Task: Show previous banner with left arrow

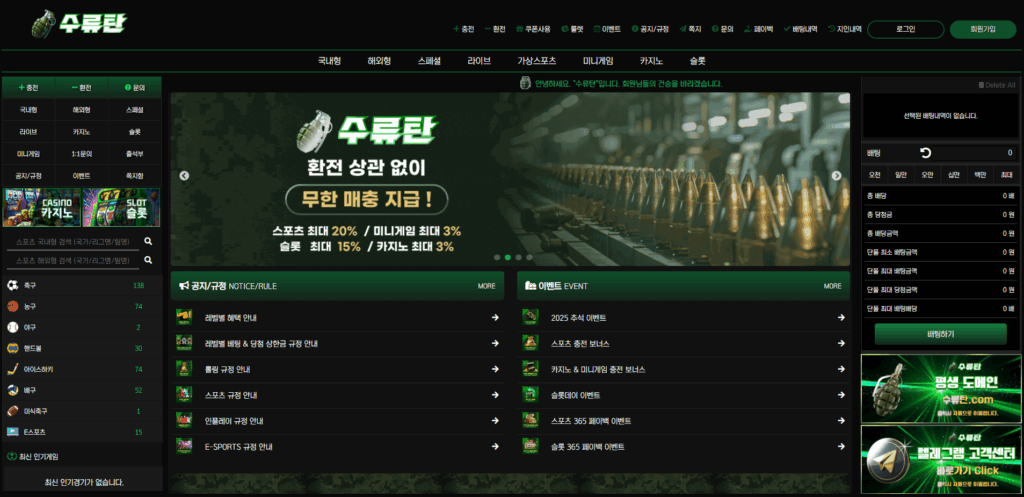Action: coord(184,176)
